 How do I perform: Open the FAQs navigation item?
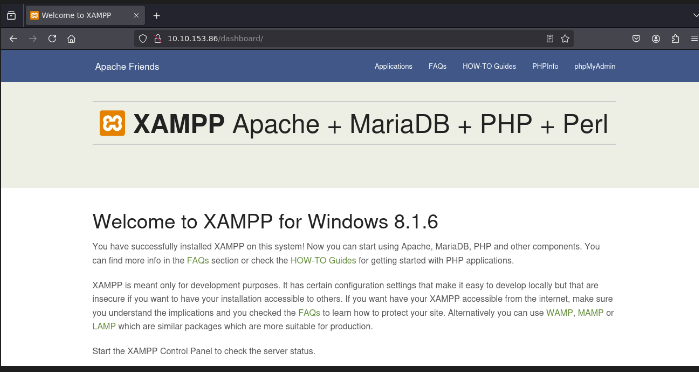(x=437, y=66)
